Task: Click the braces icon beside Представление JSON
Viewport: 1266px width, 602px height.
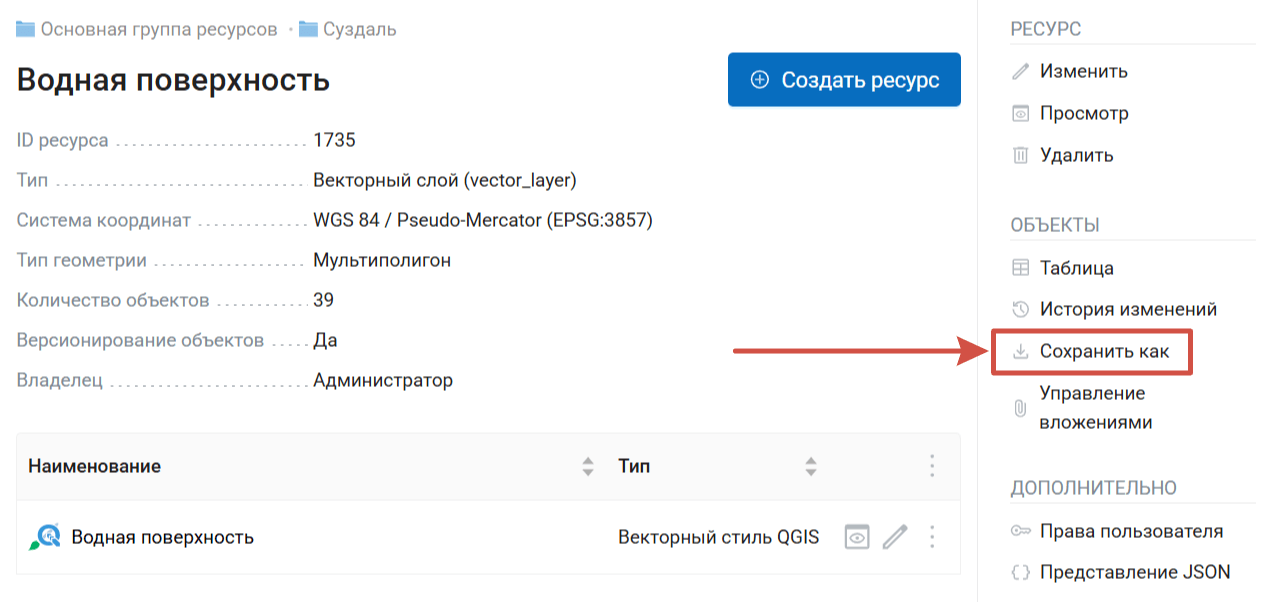Action: [1020, 573]
